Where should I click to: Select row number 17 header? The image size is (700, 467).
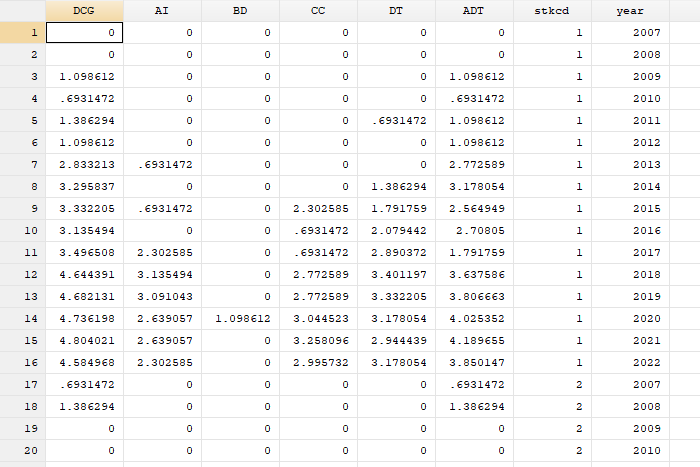click(22, 384)
